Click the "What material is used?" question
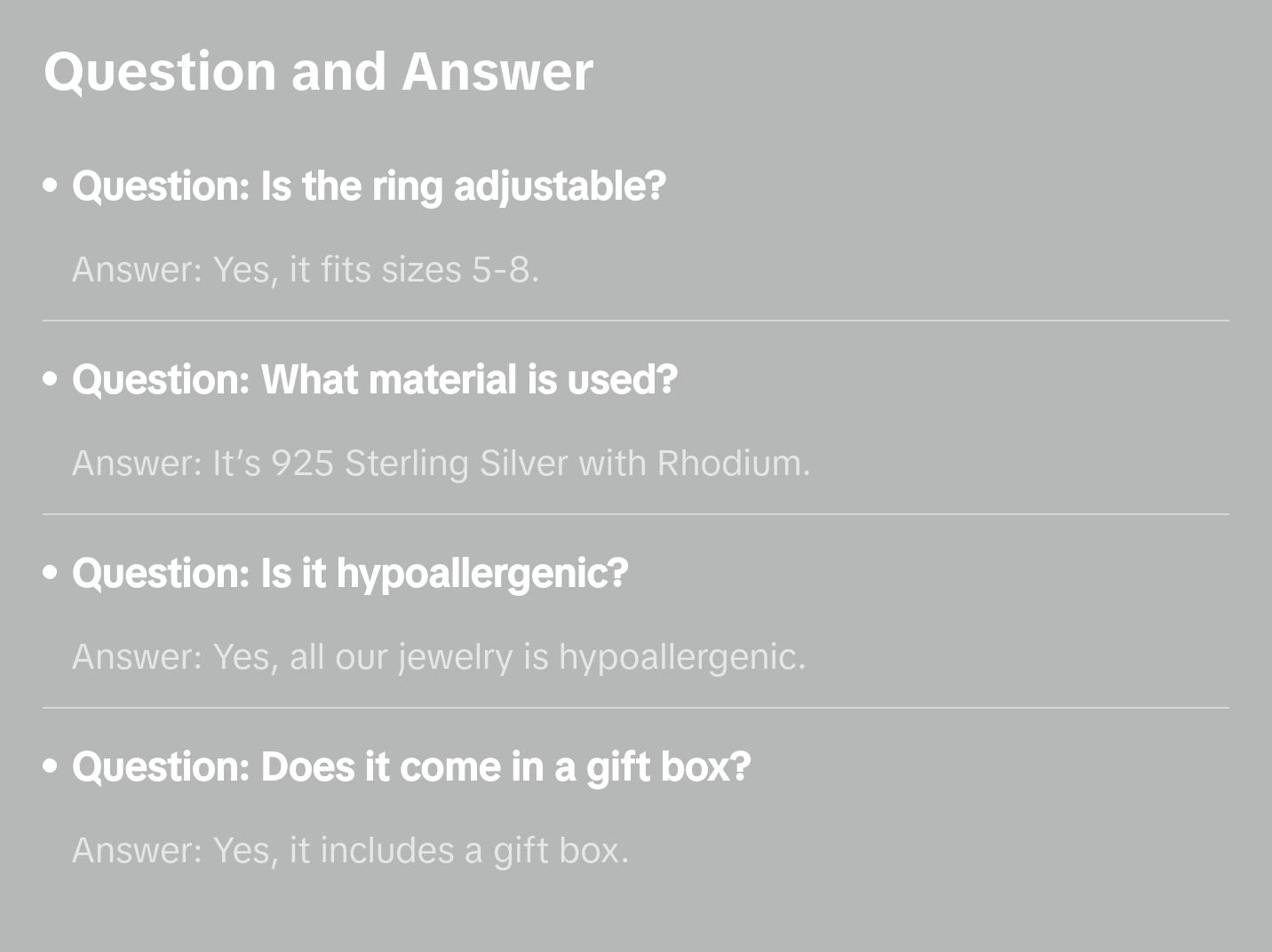The width and height of the screenshot is (1272, 952). (374, 380)
